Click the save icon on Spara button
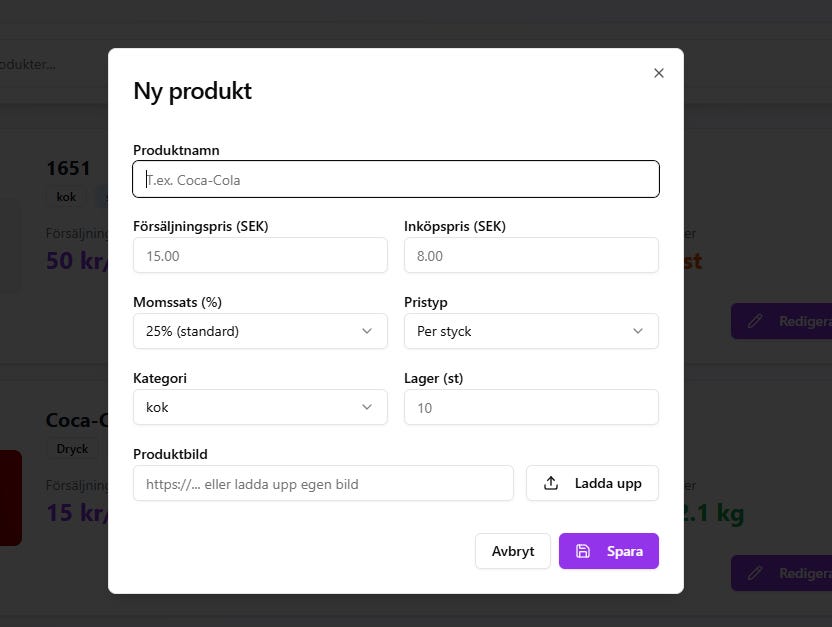The height and width of the screenshot is (627, 832). tap(583, 551)
